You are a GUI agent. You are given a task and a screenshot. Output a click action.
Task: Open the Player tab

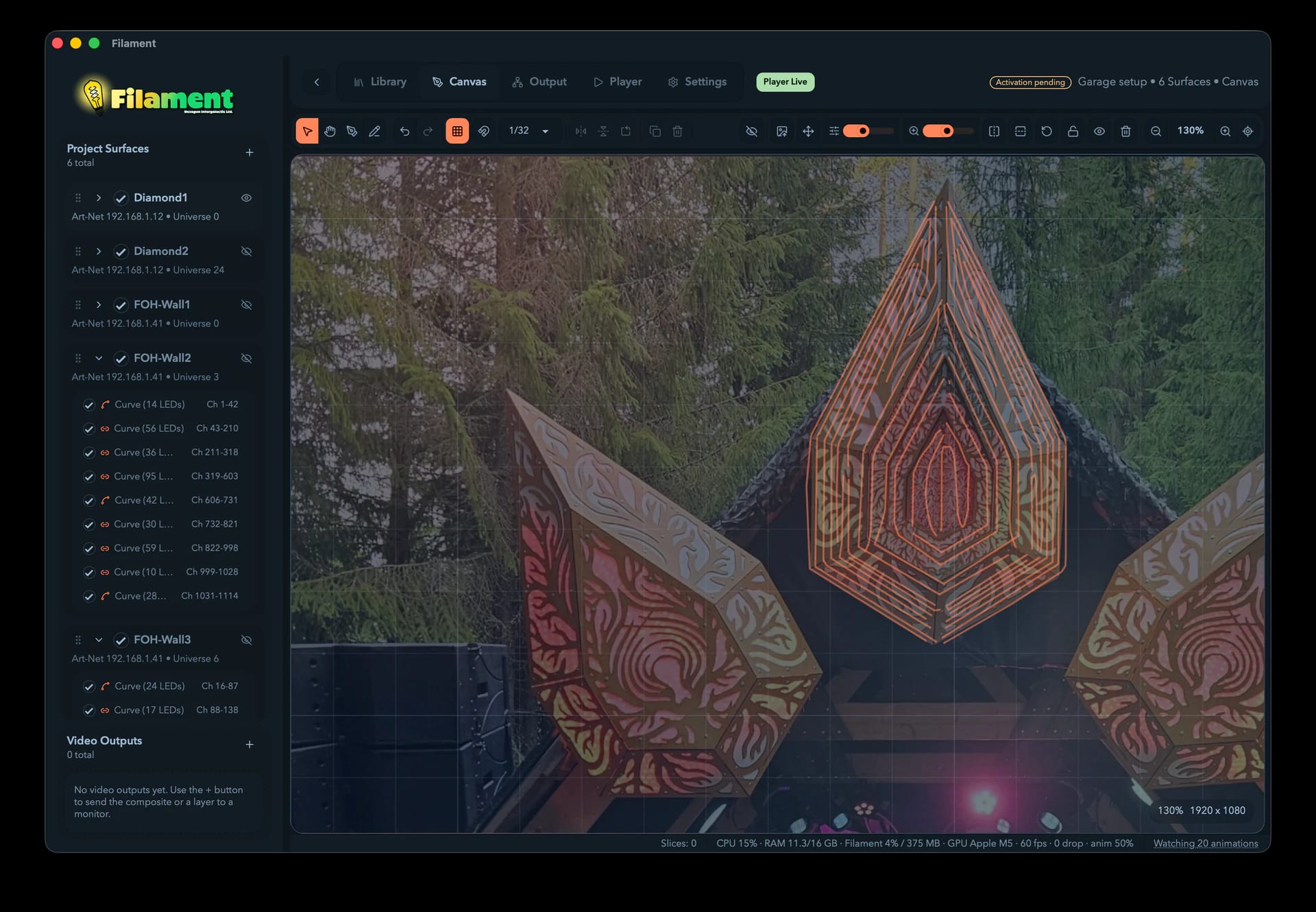(618, 82)
